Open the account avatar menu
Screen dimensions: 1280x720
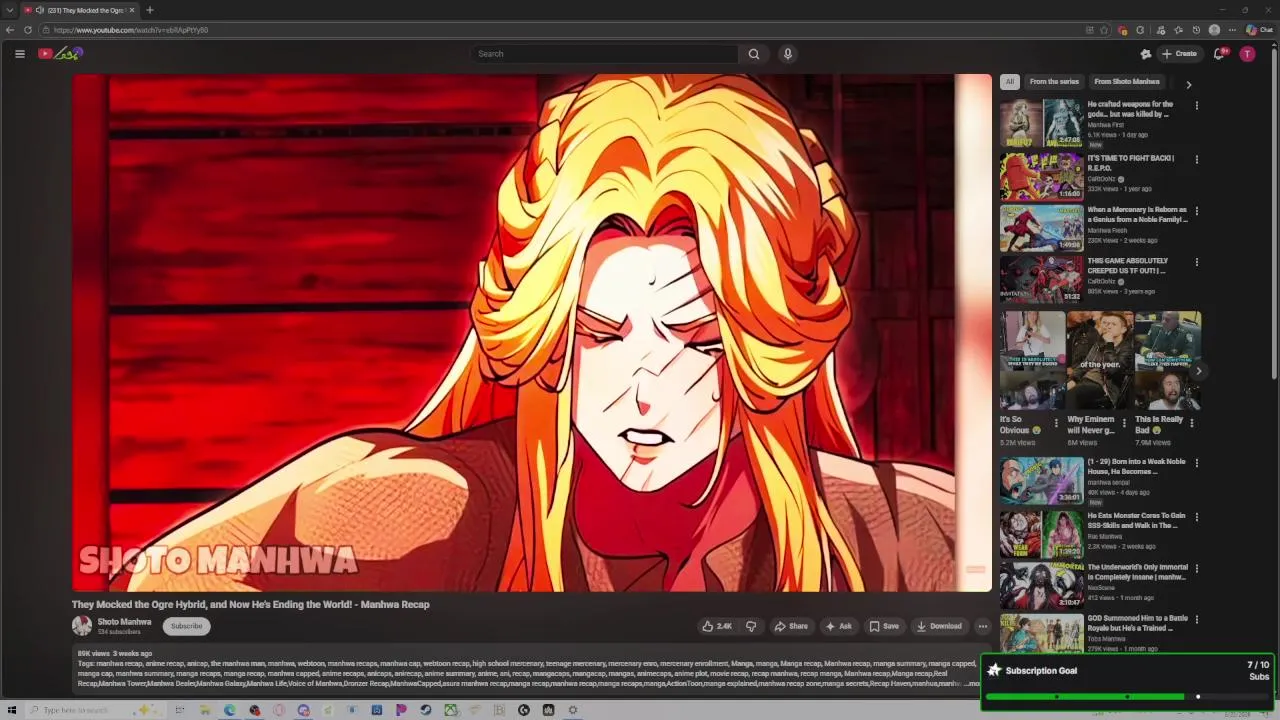click(x=1247, y=54)
